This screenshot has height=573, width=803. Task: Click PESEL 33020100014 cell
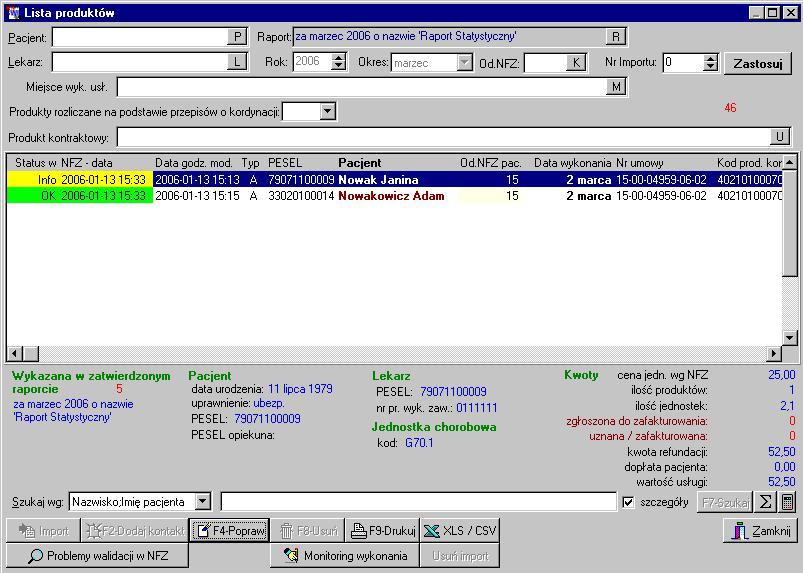(x=301, y=196)
